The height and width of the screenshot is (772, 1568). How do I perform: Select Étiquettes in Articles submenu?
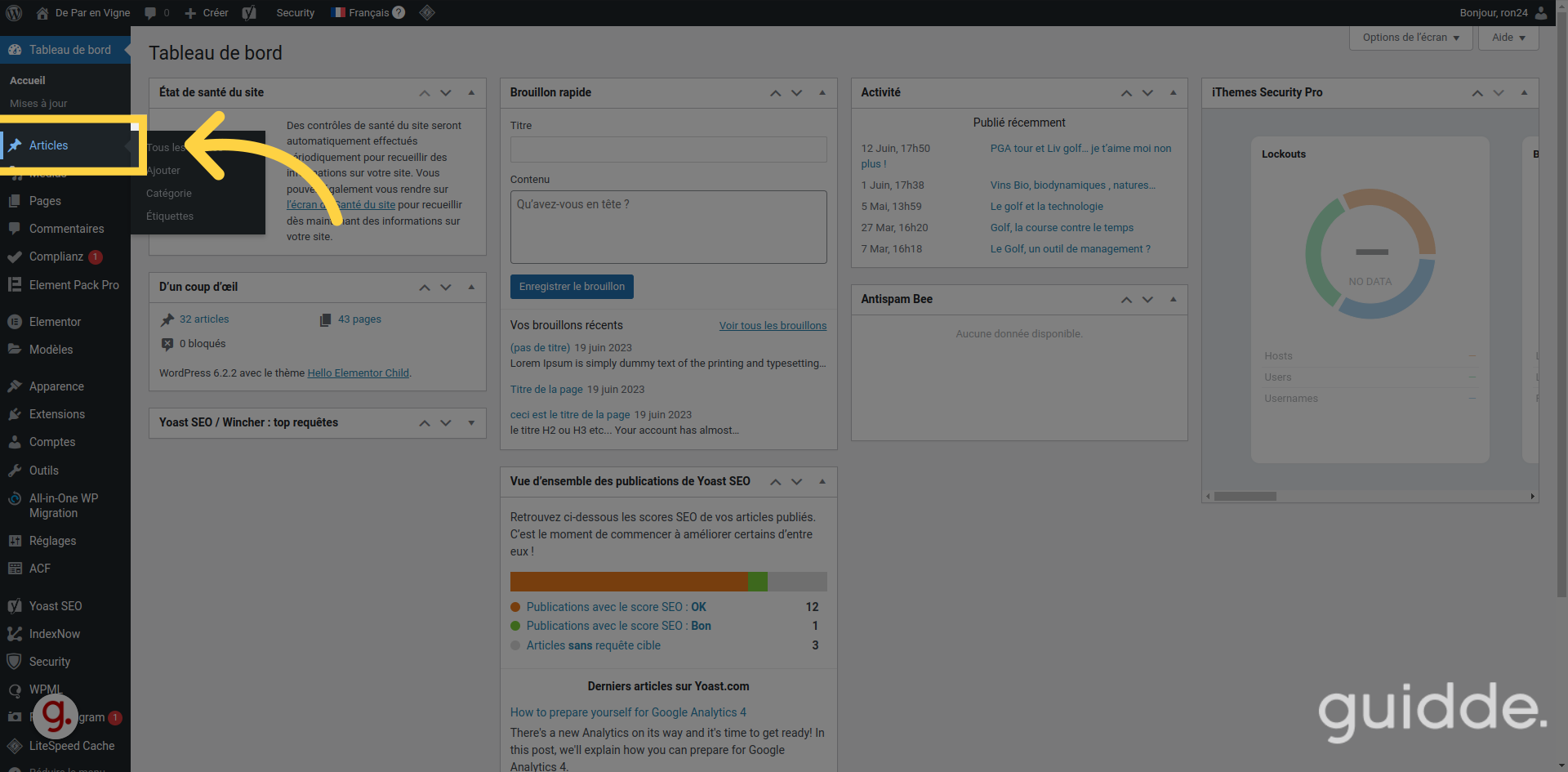(x=170, y=216)
